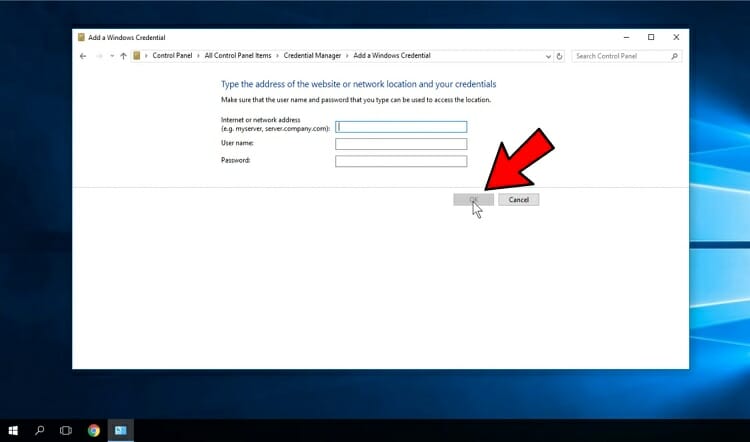Navigate to Credential Manager breadcrumb

click(x=310, y=56)
